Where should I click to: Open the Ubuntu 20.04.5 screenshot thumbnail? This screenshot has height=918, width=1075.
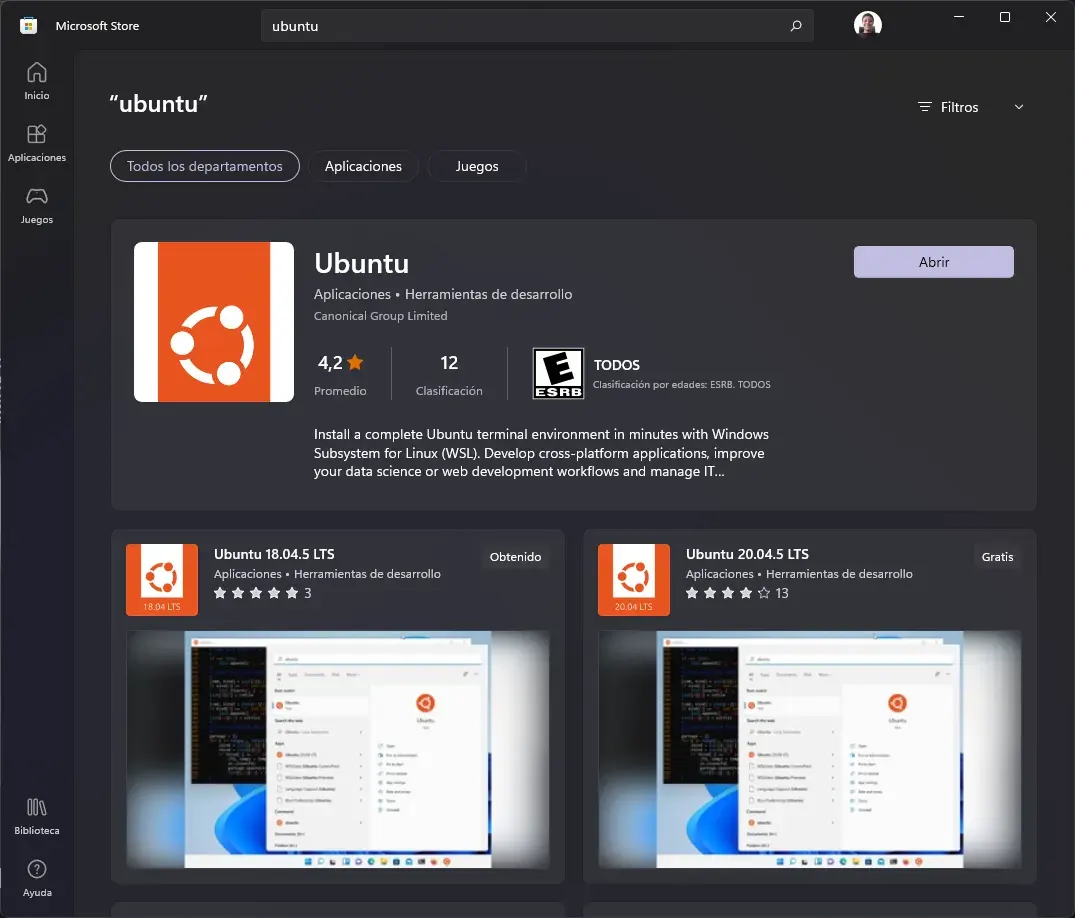(x=810, y=749)
